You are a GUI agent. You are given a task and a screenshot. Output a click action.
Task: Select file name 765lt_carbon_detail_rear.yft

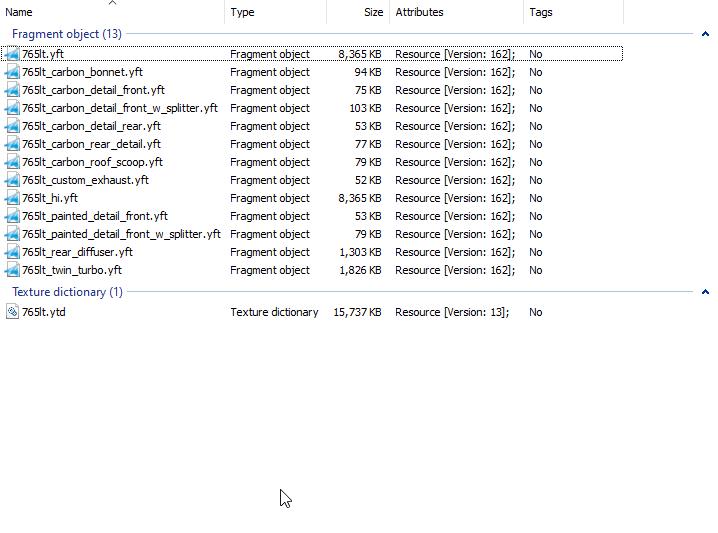[92, 126]
